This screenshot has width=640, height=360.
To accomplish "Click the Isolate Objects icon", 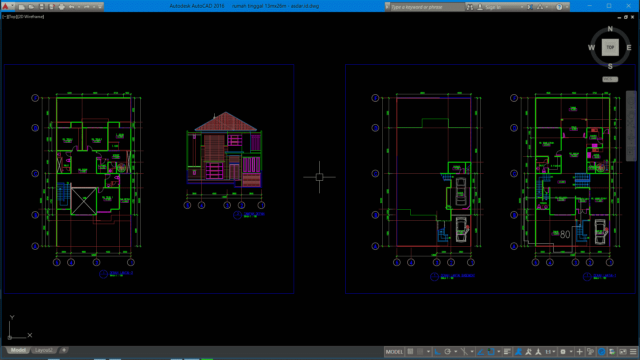I will [x=612, y=352].
